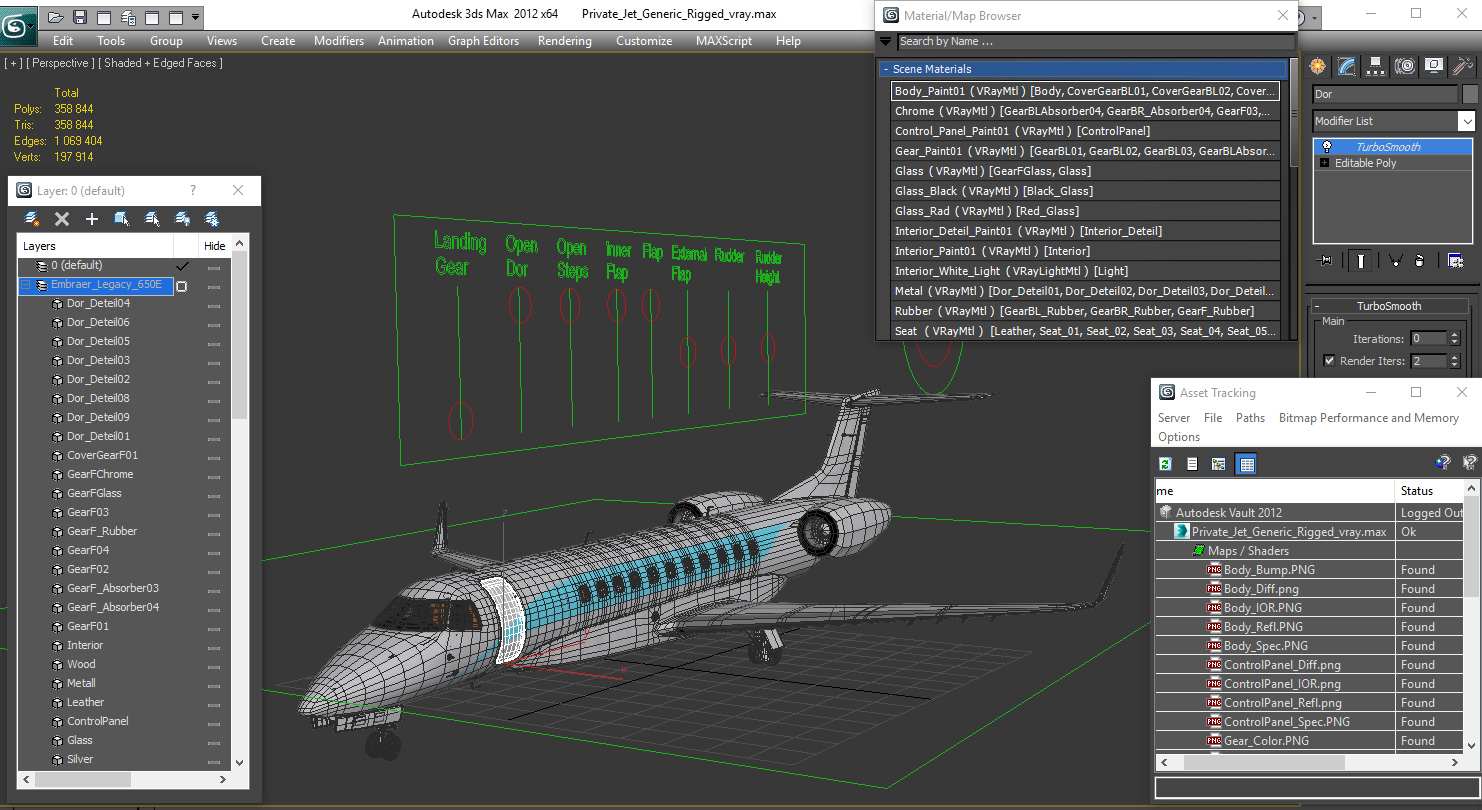The height and width of the screenshot is (810, 1482).
Task: Click Delete layer X icon in Layer panel
Action: pyautogui.click(x=62, y=218)
